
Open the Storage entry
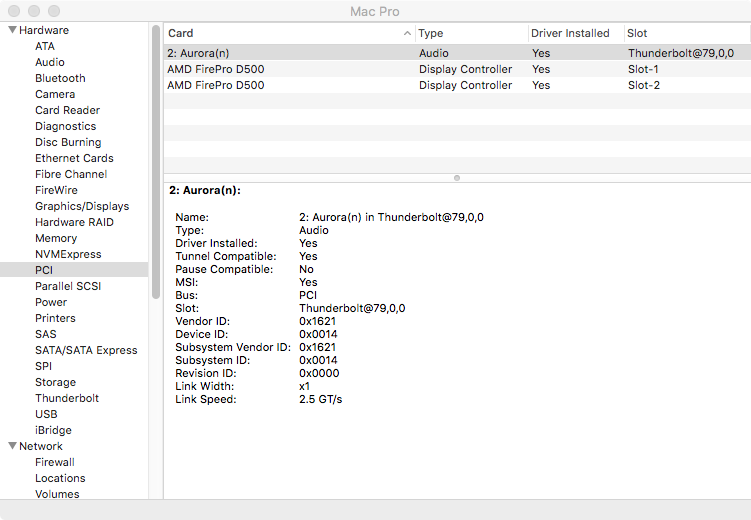tap(55, 382)
